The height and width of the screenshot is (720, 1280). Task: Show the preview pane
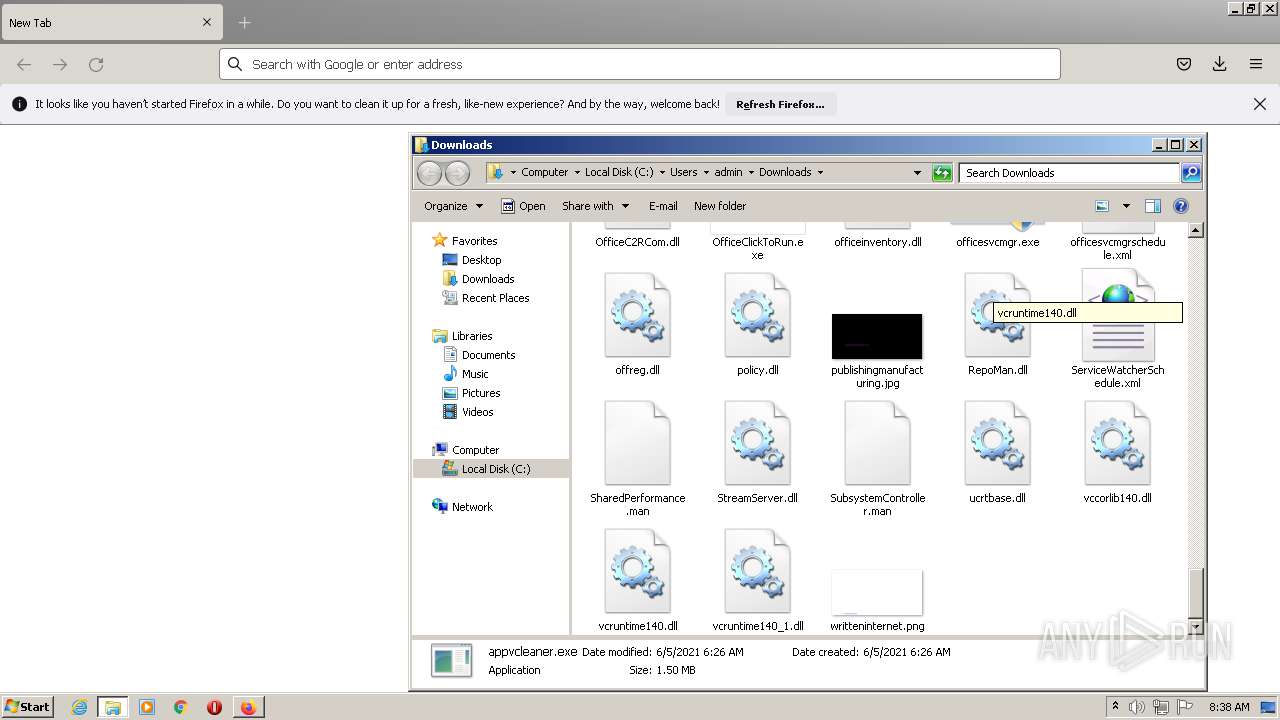[x=1152, y=206]
